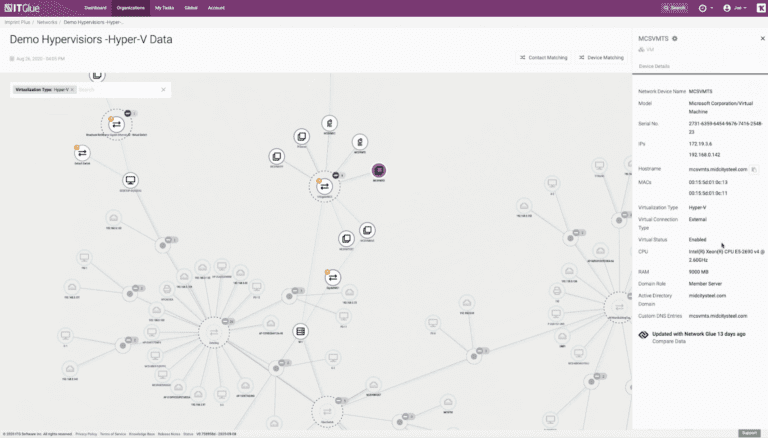Click the global Search box in header
This screenshot has width=768, height=438.
coord(674,8)
